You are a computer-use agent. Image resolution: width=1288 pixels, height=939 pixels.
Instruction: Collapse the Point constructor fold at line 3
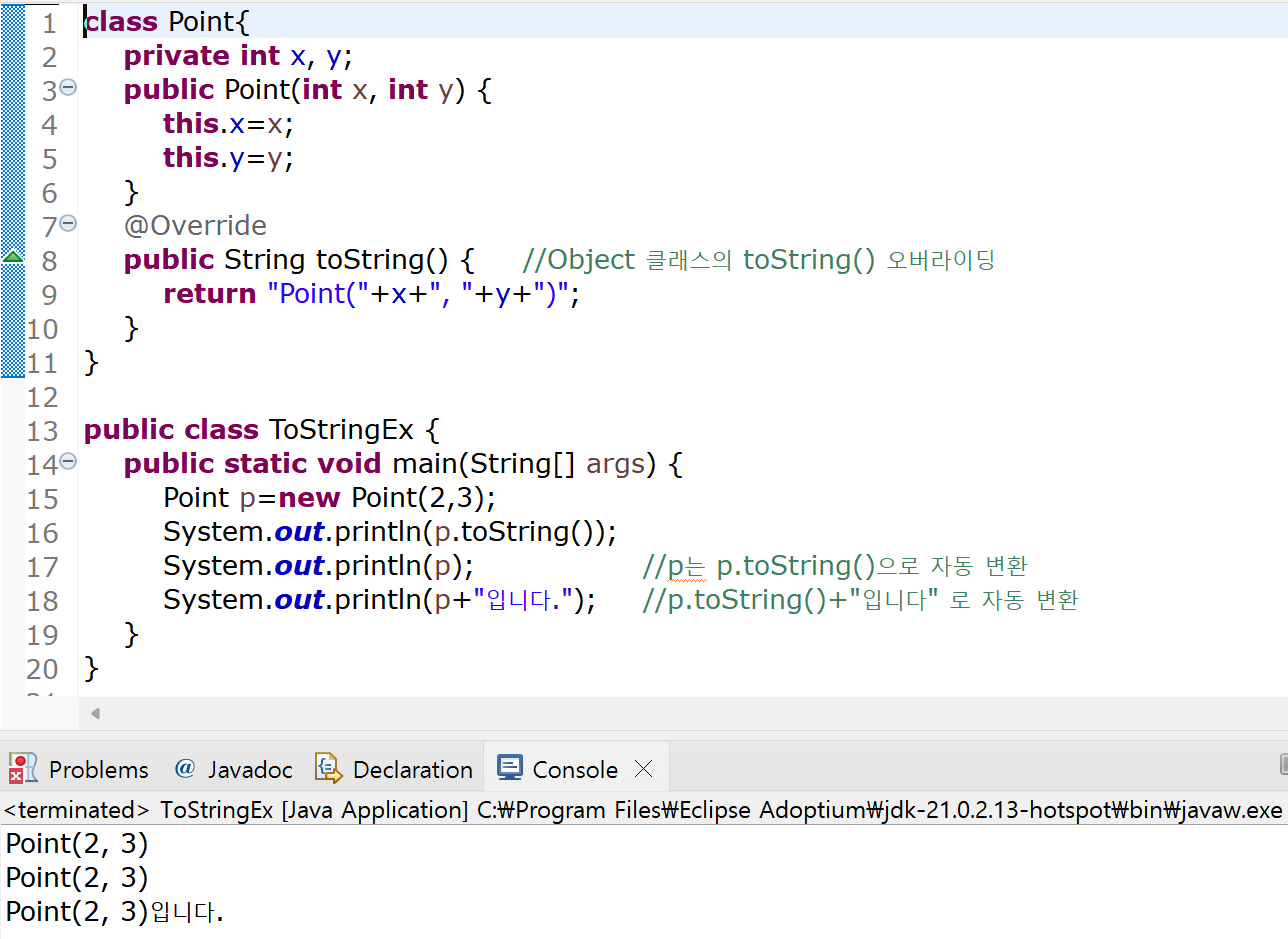68,88
